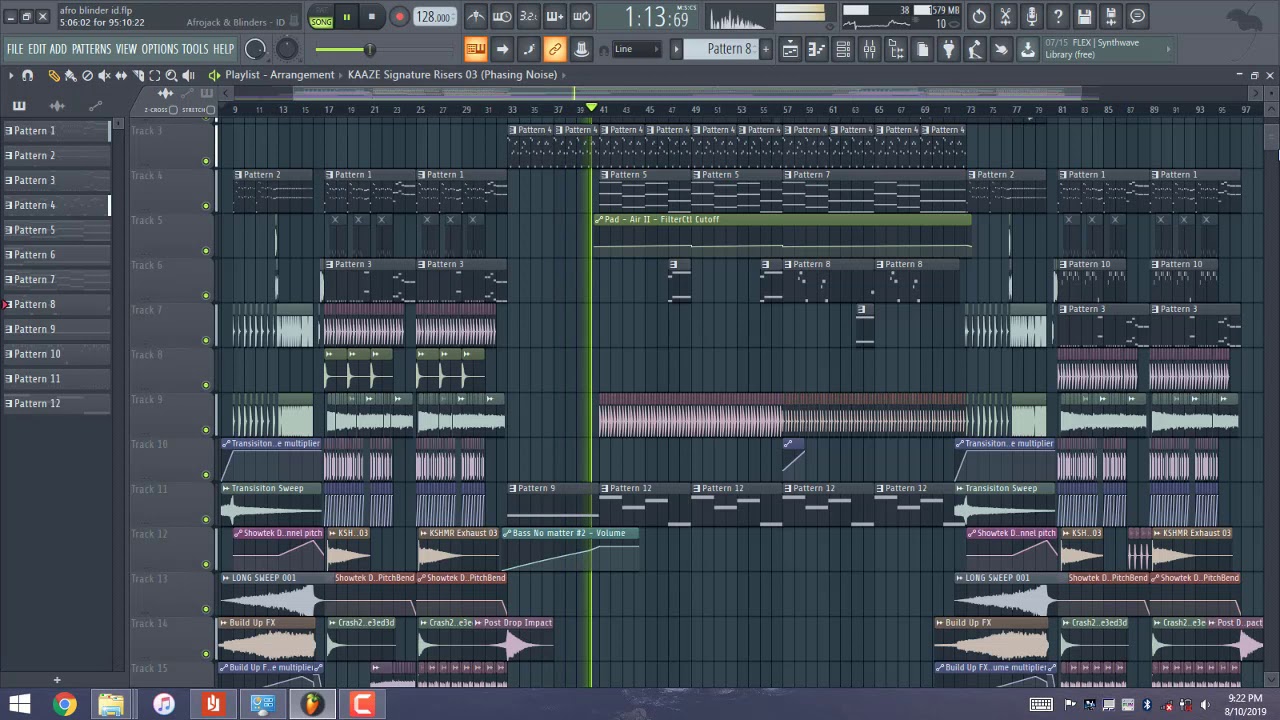Select the Slip tool in playlist toolbar
Viewport: 1280px width, 720px height.
pyautogui.click(x=121, y=75)
